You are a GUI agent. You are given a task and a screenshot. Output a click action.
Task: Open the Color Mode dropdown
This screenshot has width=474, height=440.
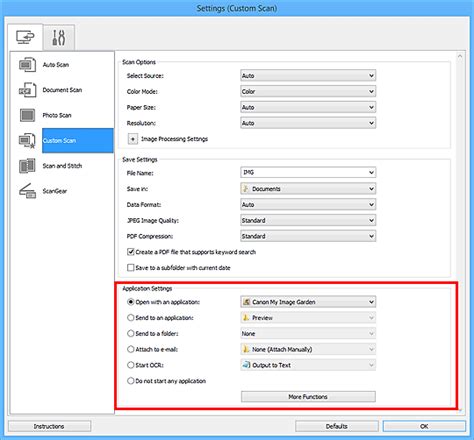(x=308, y=91)
